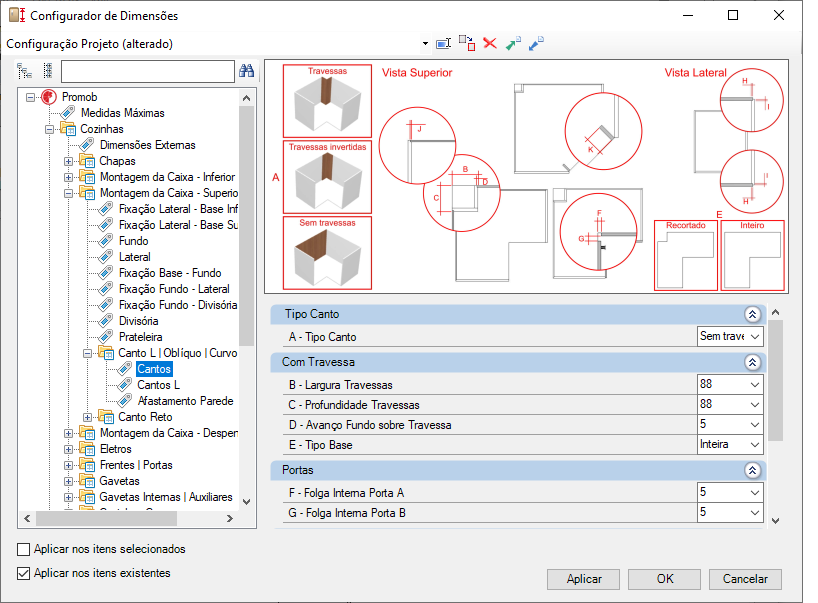The width and height of the screenshot is (818, 603).
Task: Click the Inteiro base thumbnail
Action: pos(752,255)
